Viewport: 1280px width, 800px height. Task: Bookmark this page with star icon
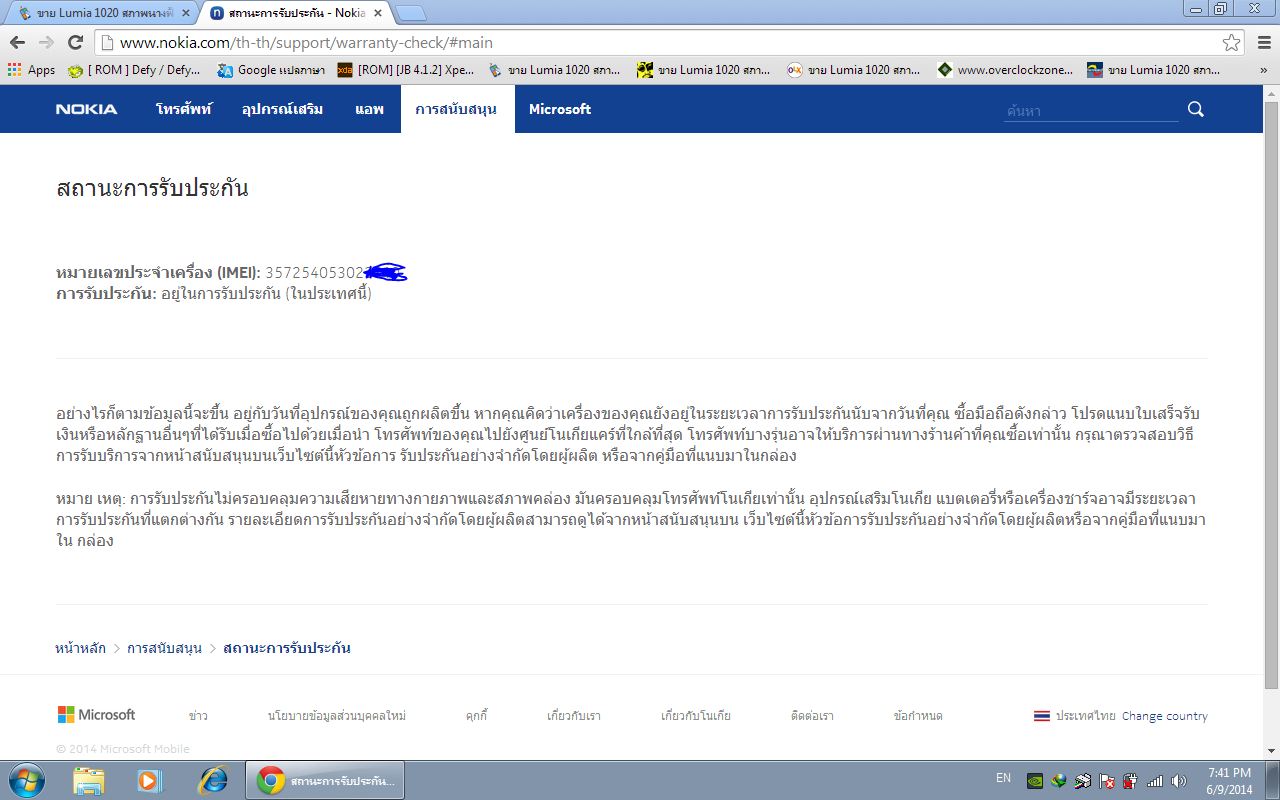(x=1231, y=43)
